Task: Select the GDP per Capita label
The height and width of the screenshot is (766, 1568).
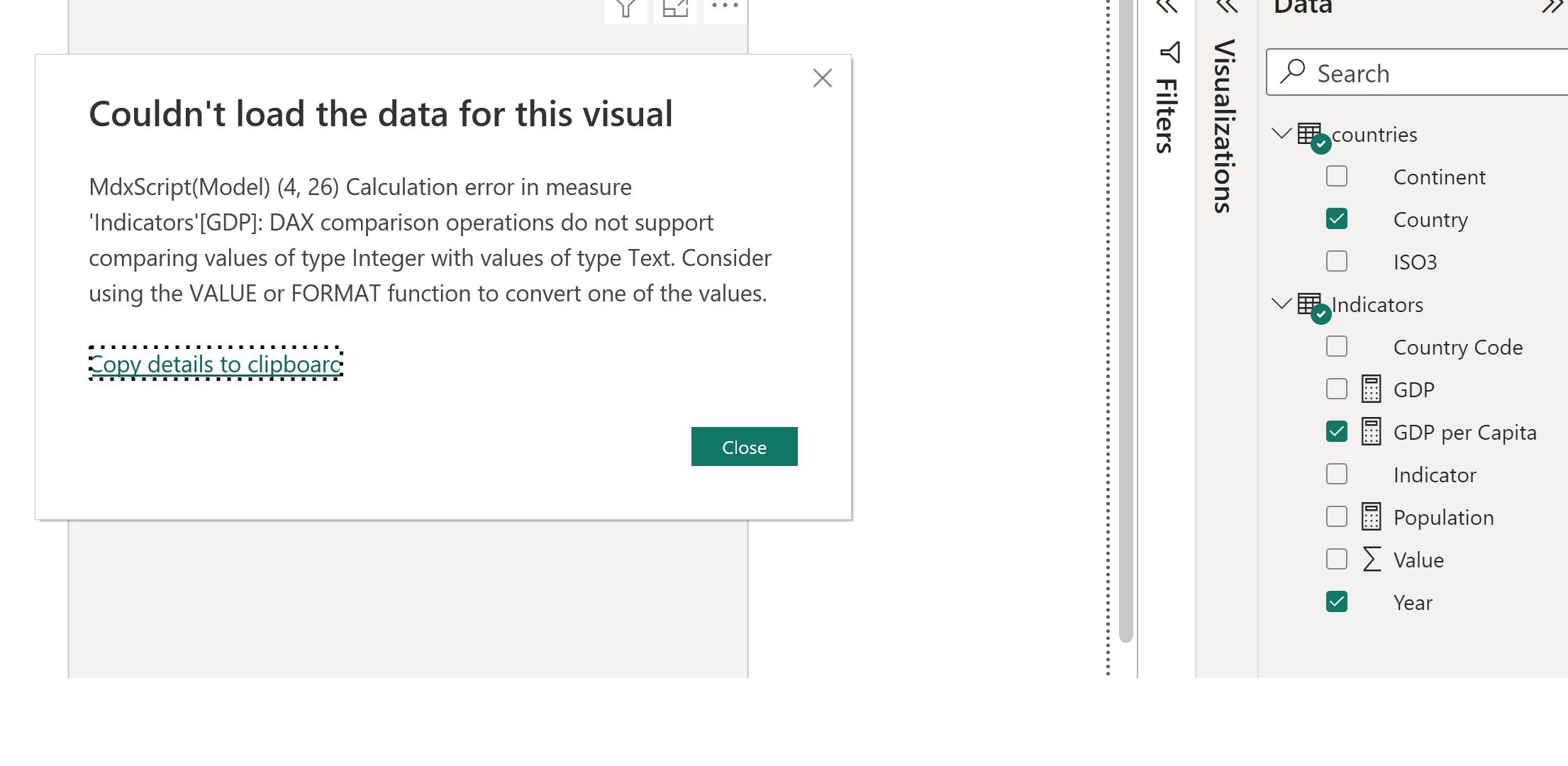Action: [x=1464, y=433]
